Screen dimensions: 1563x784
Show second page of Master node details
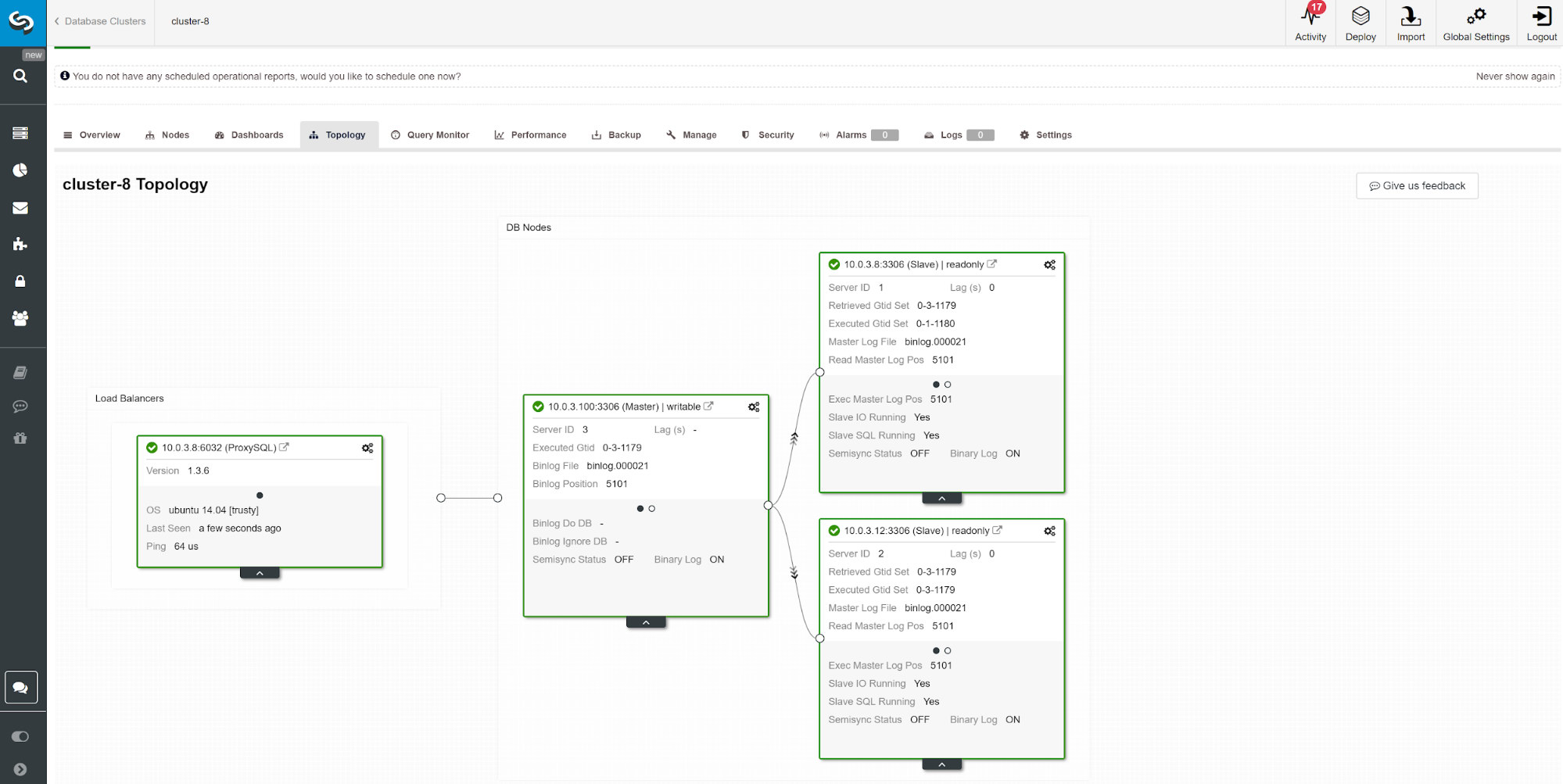click(652, 509)
